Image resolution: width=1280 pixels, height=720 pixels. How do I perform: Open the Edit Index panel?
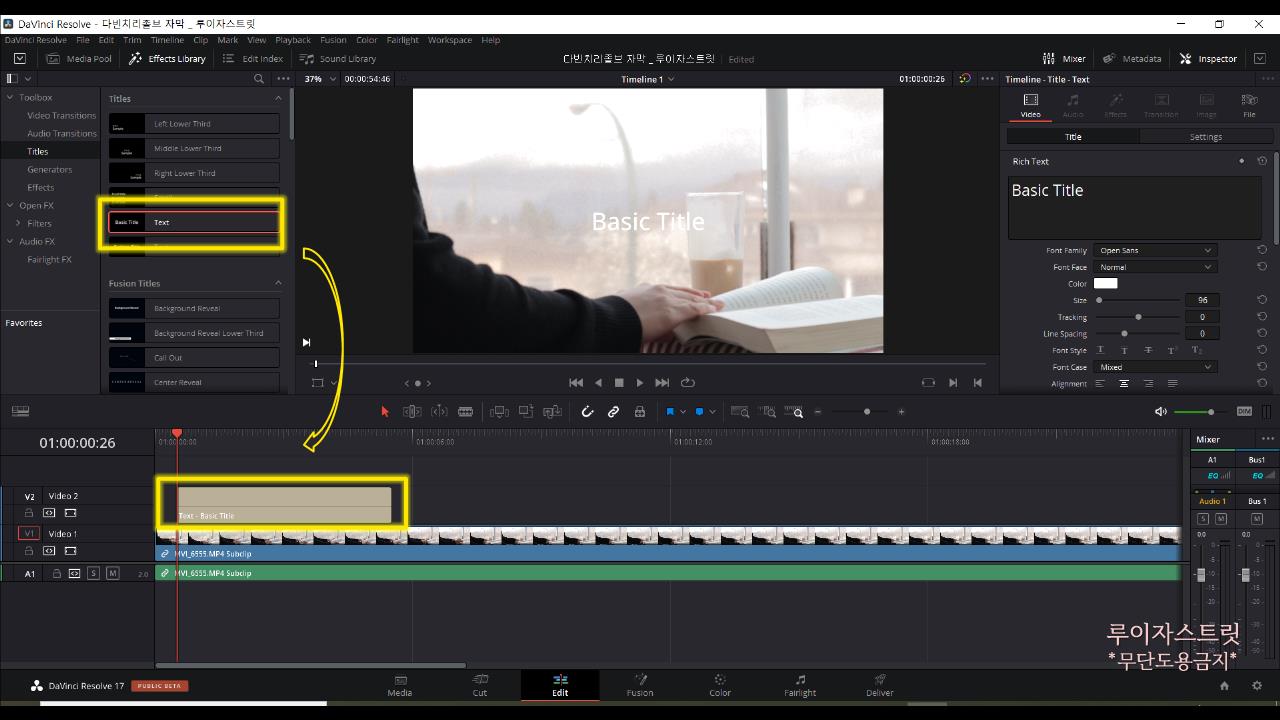253,58
